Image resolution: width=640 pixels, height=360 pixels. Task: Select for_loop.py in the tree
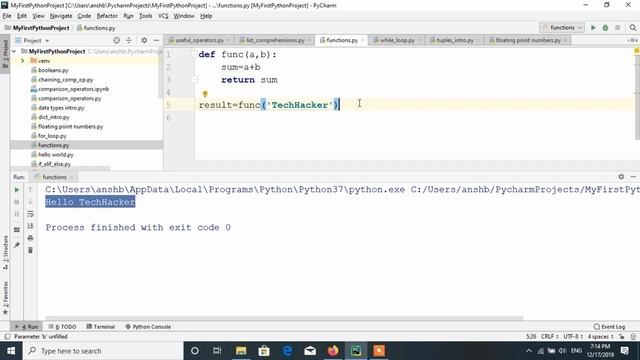[x=52, y=136]
